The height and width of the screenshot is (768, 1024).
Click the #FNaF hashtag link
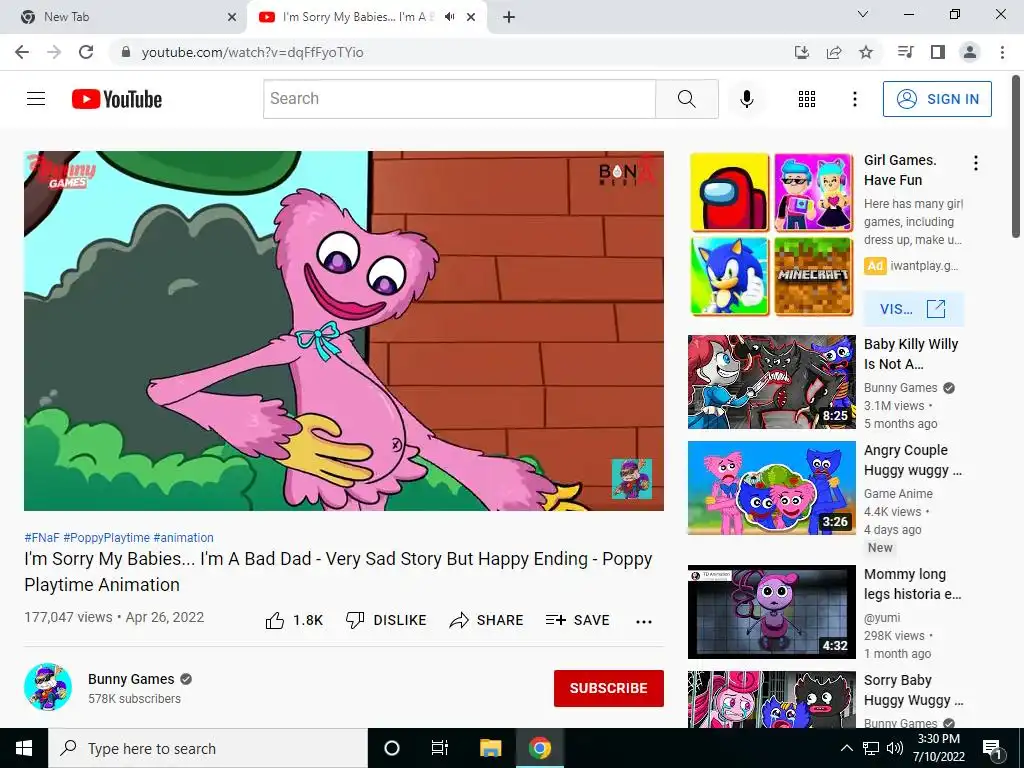click(42, 537)
